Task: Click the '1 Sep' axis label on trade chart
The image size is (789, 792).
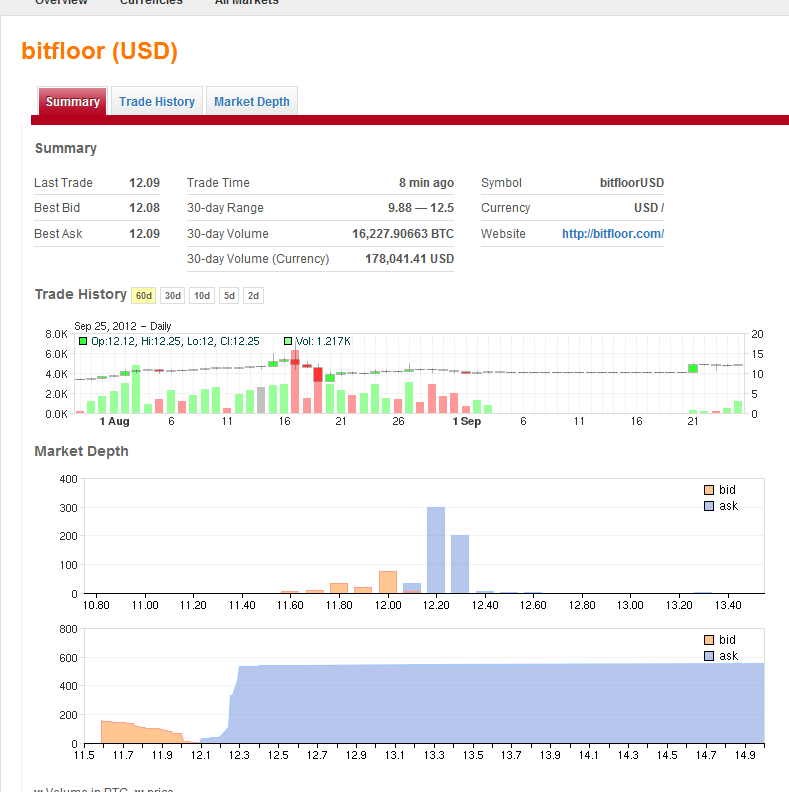Action: [466, 421]
